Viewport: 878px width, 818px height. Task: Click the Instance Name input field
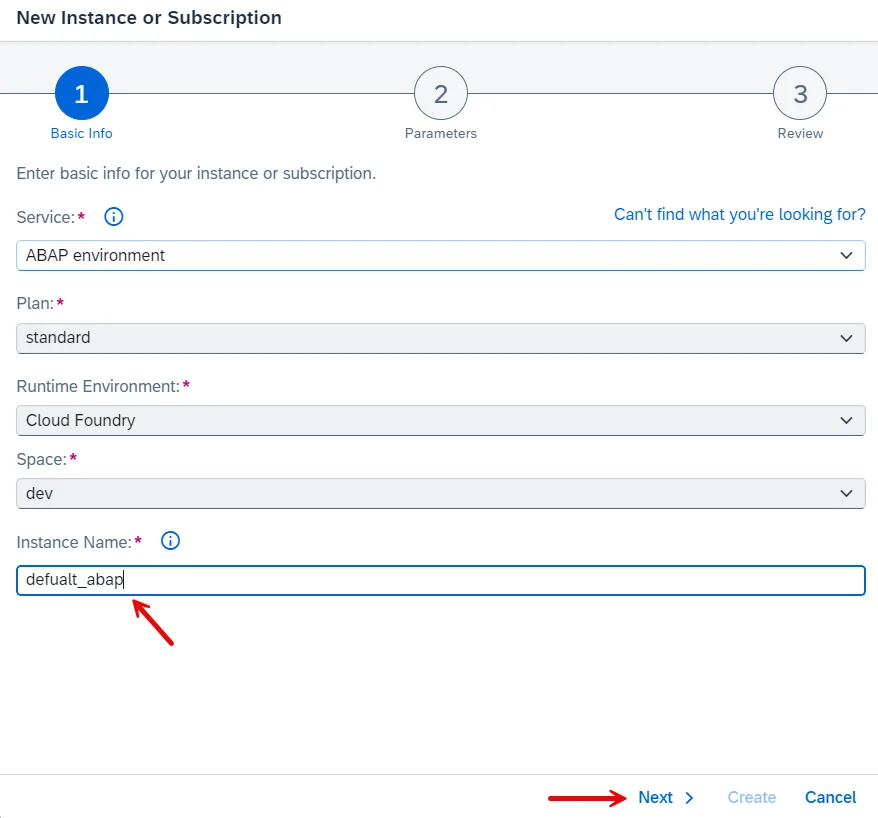[441, 581]
